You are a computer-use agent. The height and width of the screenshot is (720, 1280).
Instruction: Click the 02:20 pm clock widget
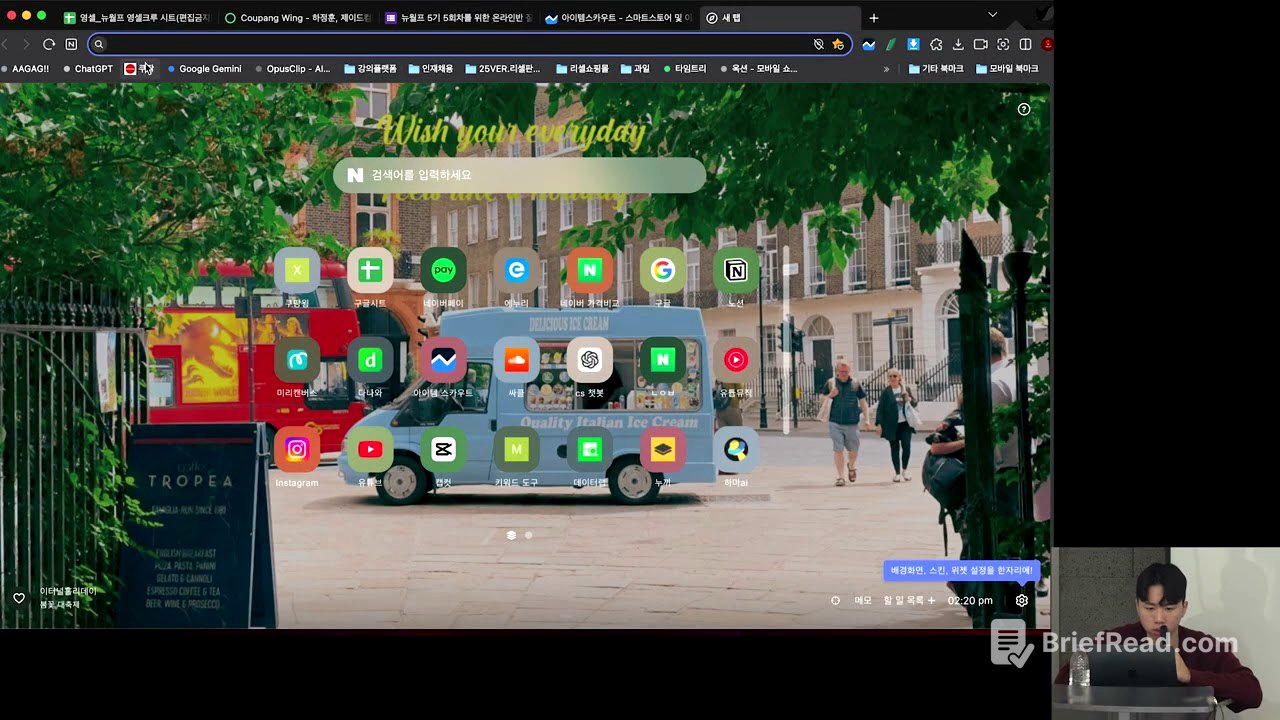pyautogui.click(x=970, y=600)
